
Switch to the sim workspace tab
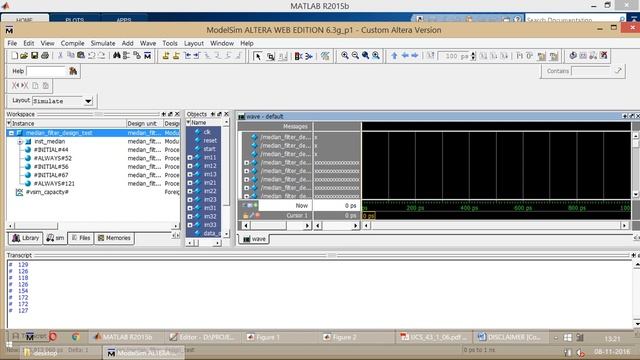[55, 238]
